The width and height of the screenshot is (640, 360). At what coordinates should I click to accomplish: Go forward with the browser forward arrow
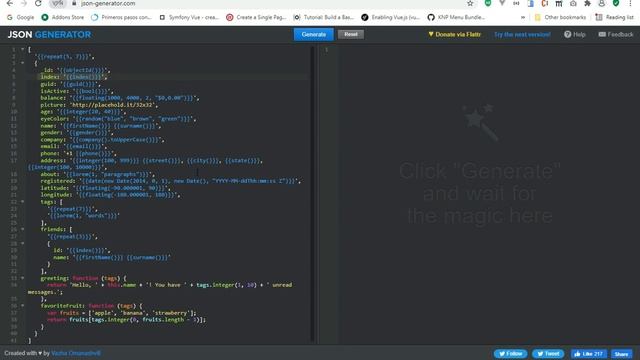click(24, 3)
